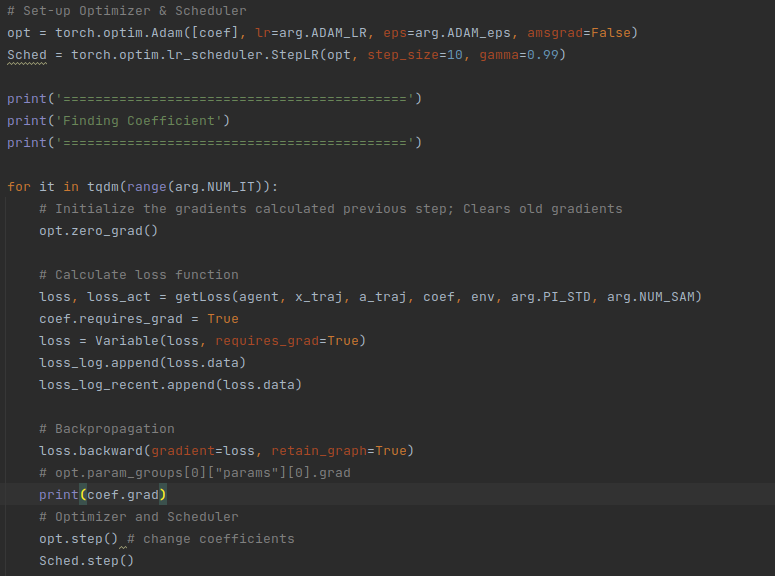Click the underlined 'Sched' variable assignment
This screenshot has height=576, width=775.
27,55
